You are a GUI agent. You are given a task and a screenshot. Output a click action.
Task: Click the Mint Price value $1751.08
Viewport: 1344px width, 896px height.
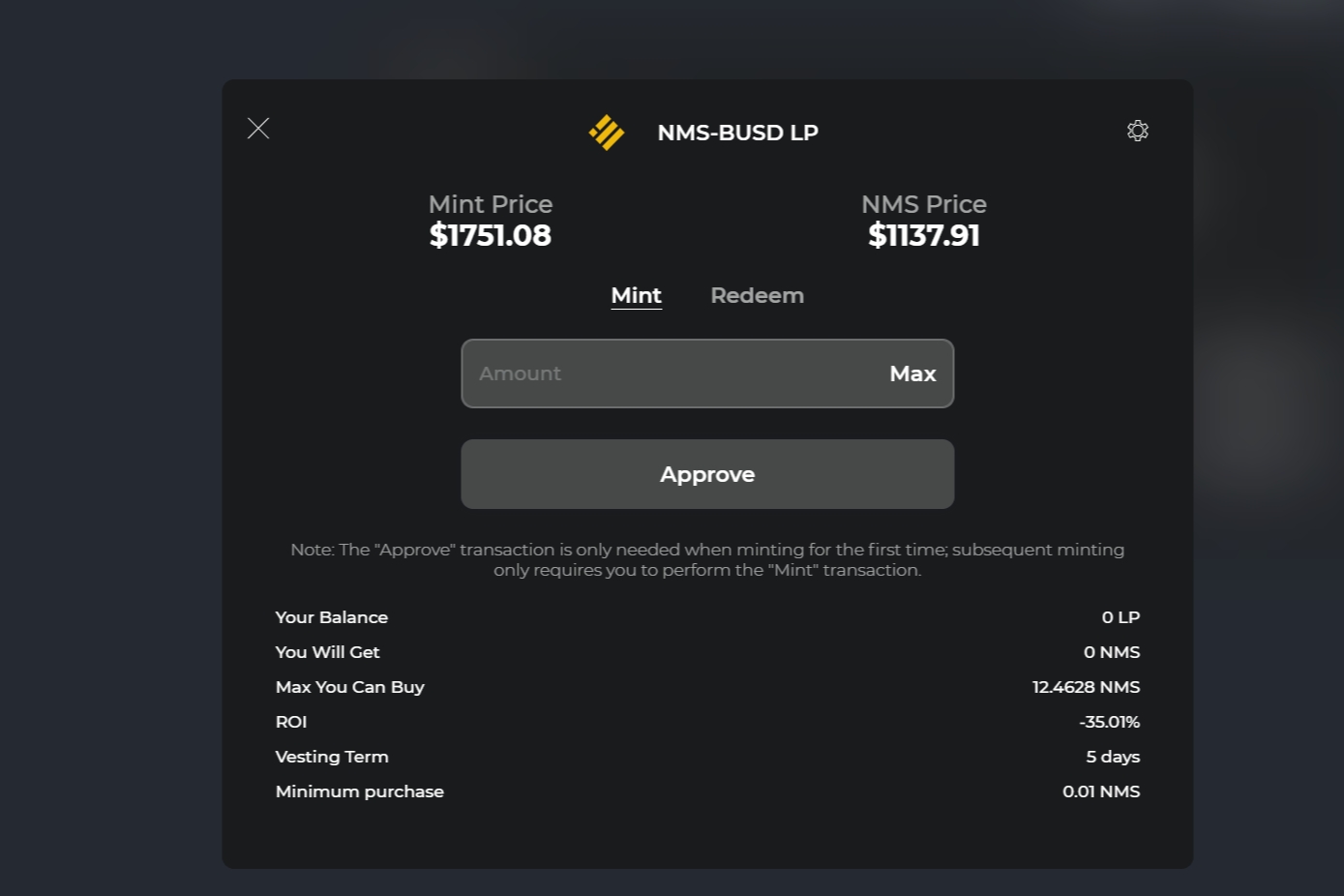tap(491, 235)
